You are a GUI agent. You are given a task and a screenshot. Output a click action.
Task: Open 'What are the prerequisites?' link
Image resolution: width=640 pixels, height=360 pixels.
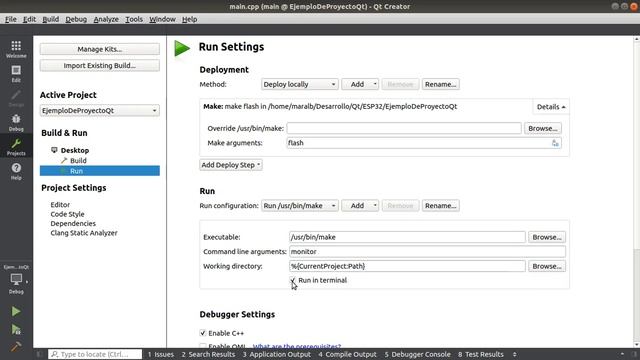[297, 346]
